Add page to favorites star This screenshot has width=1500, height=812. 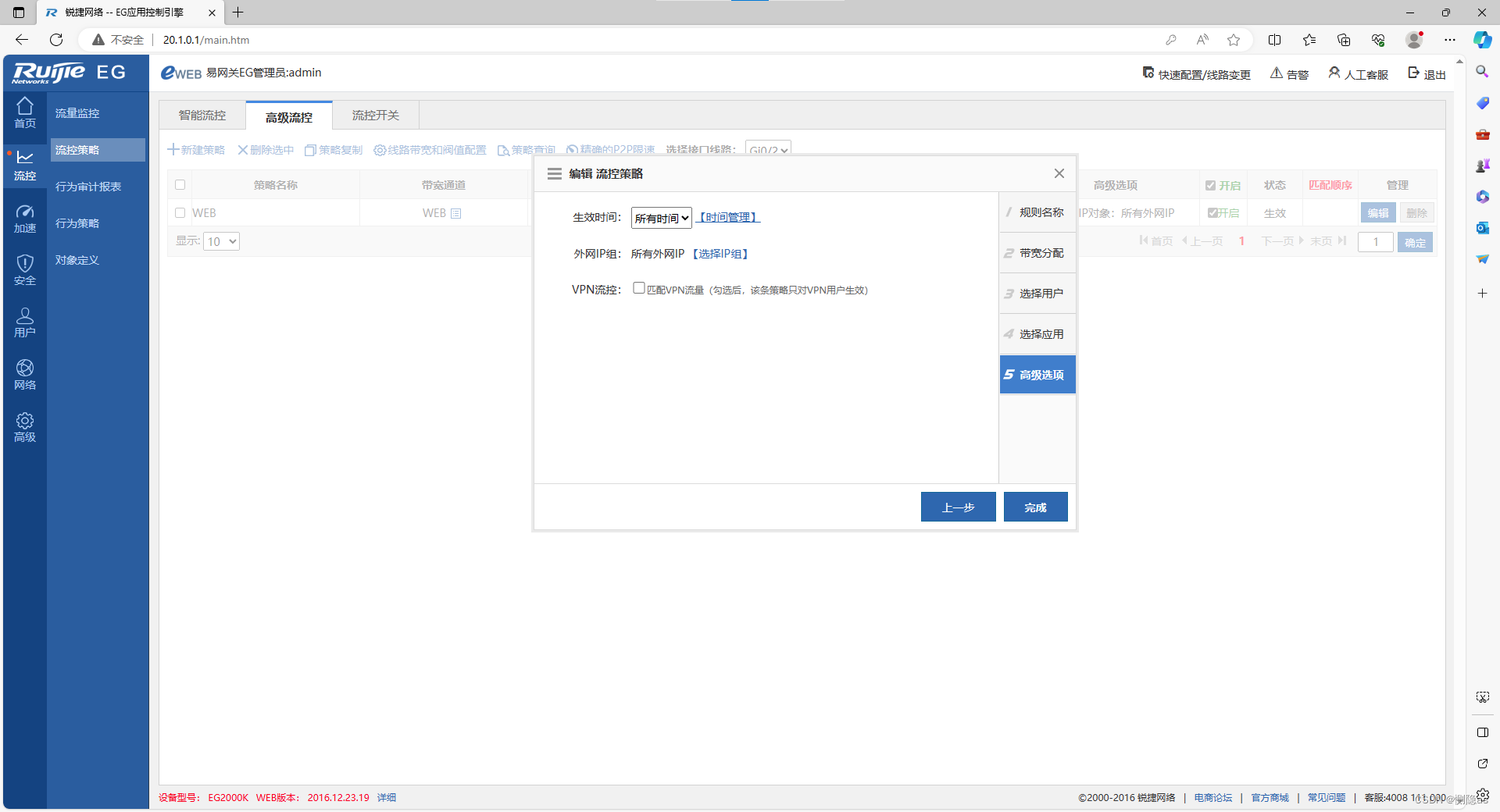pos(1234,40)
